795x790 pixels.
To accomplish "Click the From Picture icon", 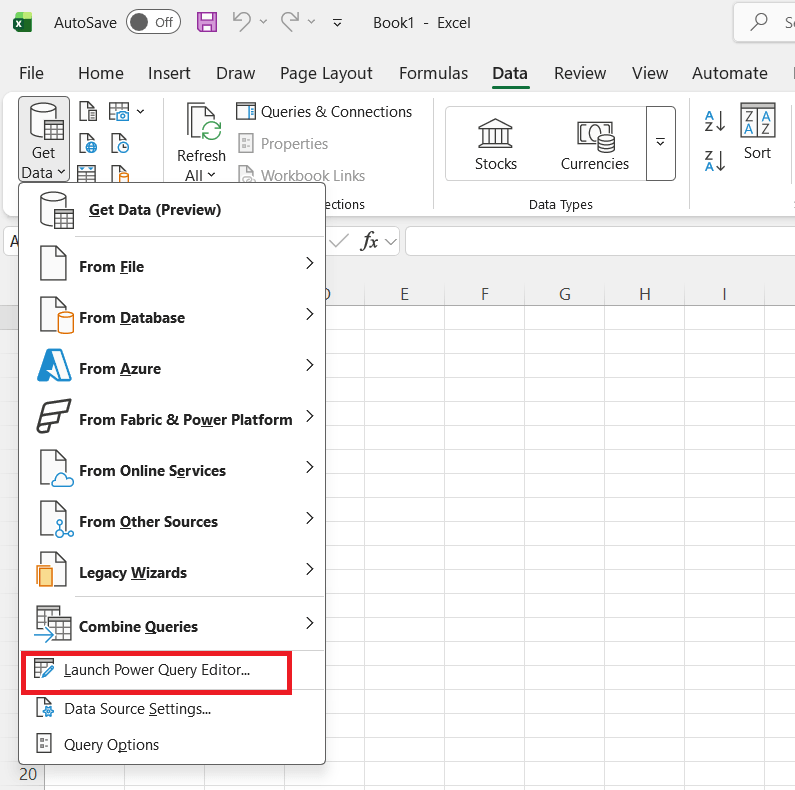I will [119, 112].
